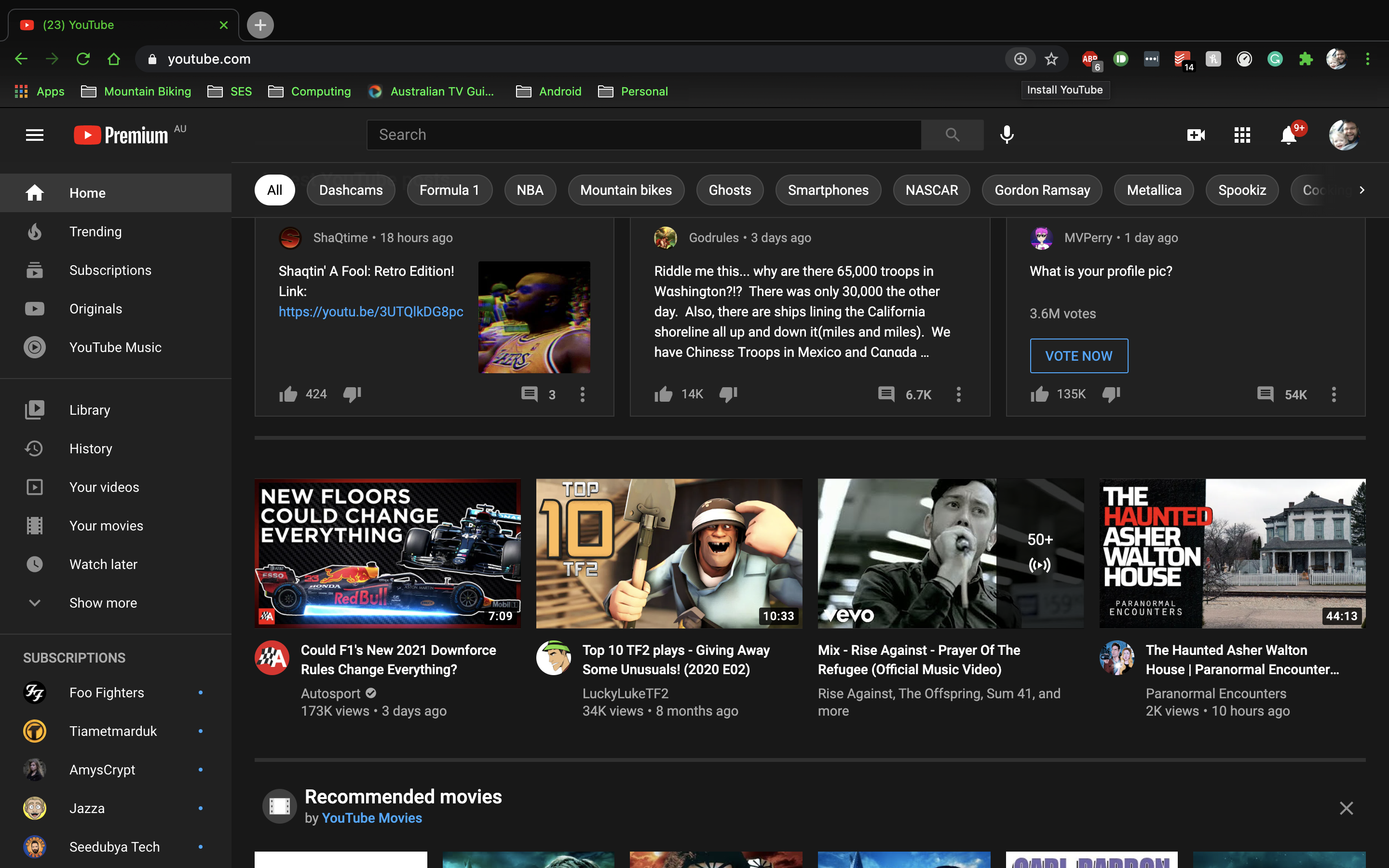Click the YouTube Premium logo
1389x868 pixels.
click(x=121, y=135)
